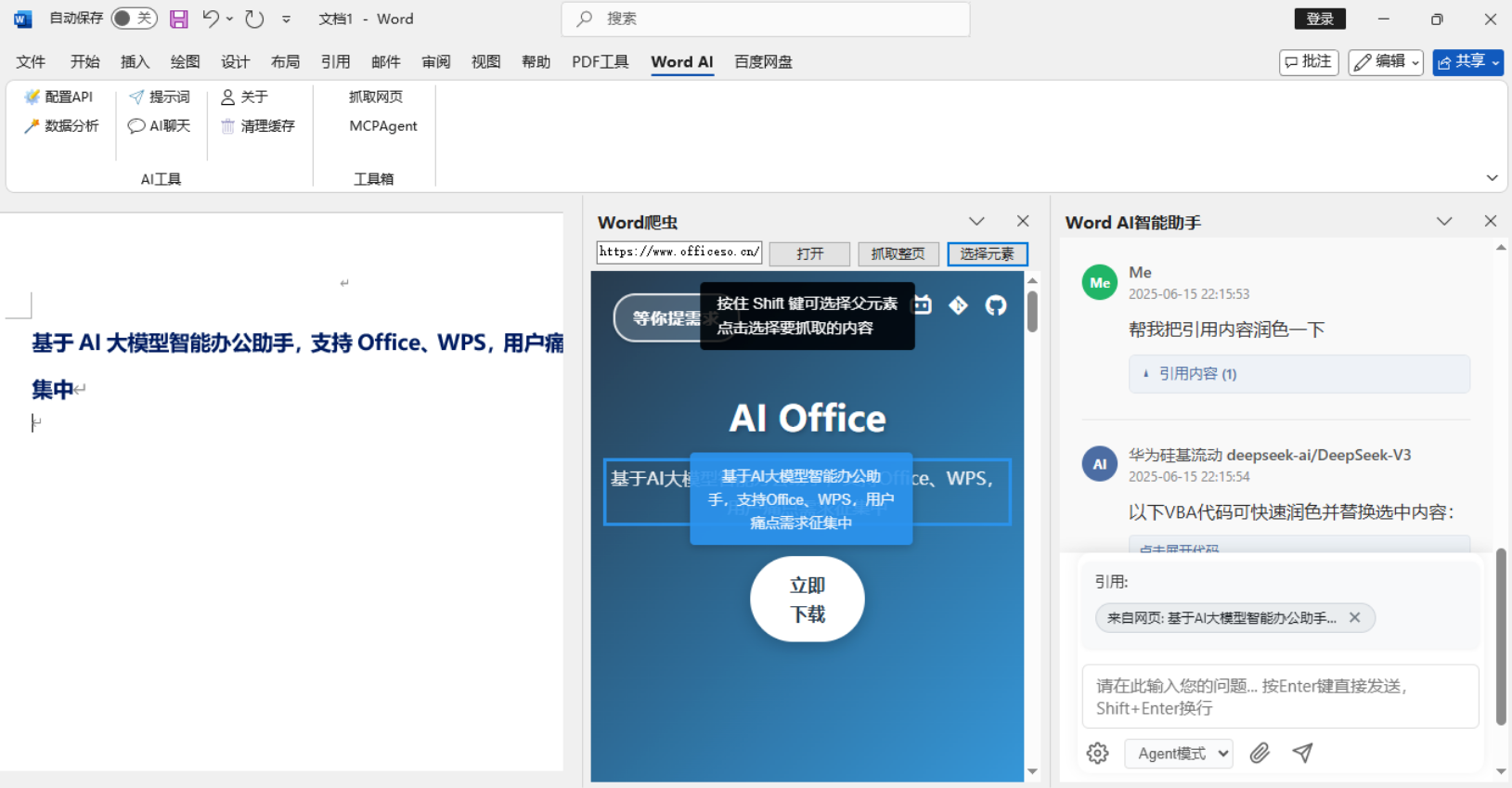Click the chat question input field
The height and width of the screenshot is (788, 1512).
[x=1281, y=696]
